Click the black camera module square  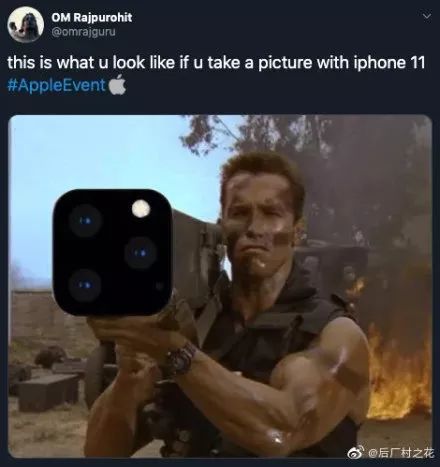click(113, 253)
